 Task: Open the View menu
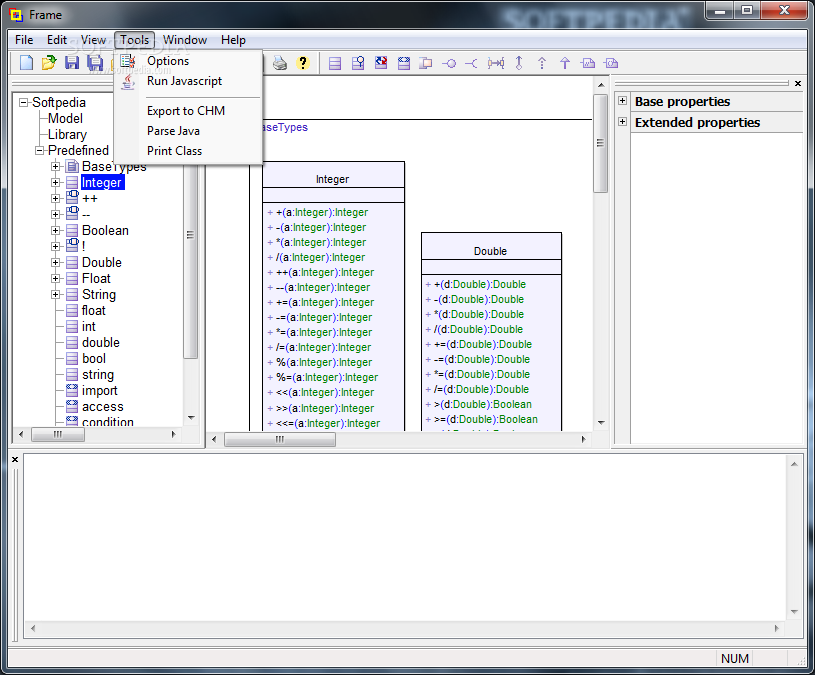tap(94, 40)
